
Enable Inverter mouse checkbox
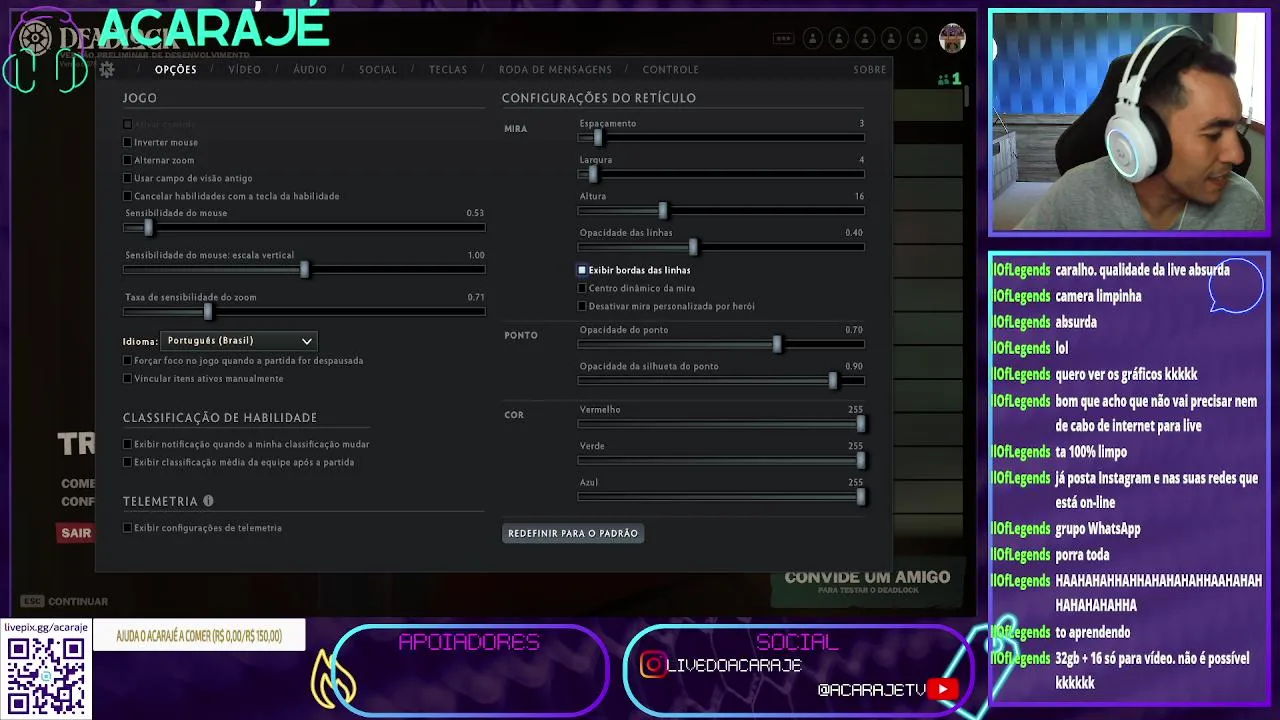127,142
